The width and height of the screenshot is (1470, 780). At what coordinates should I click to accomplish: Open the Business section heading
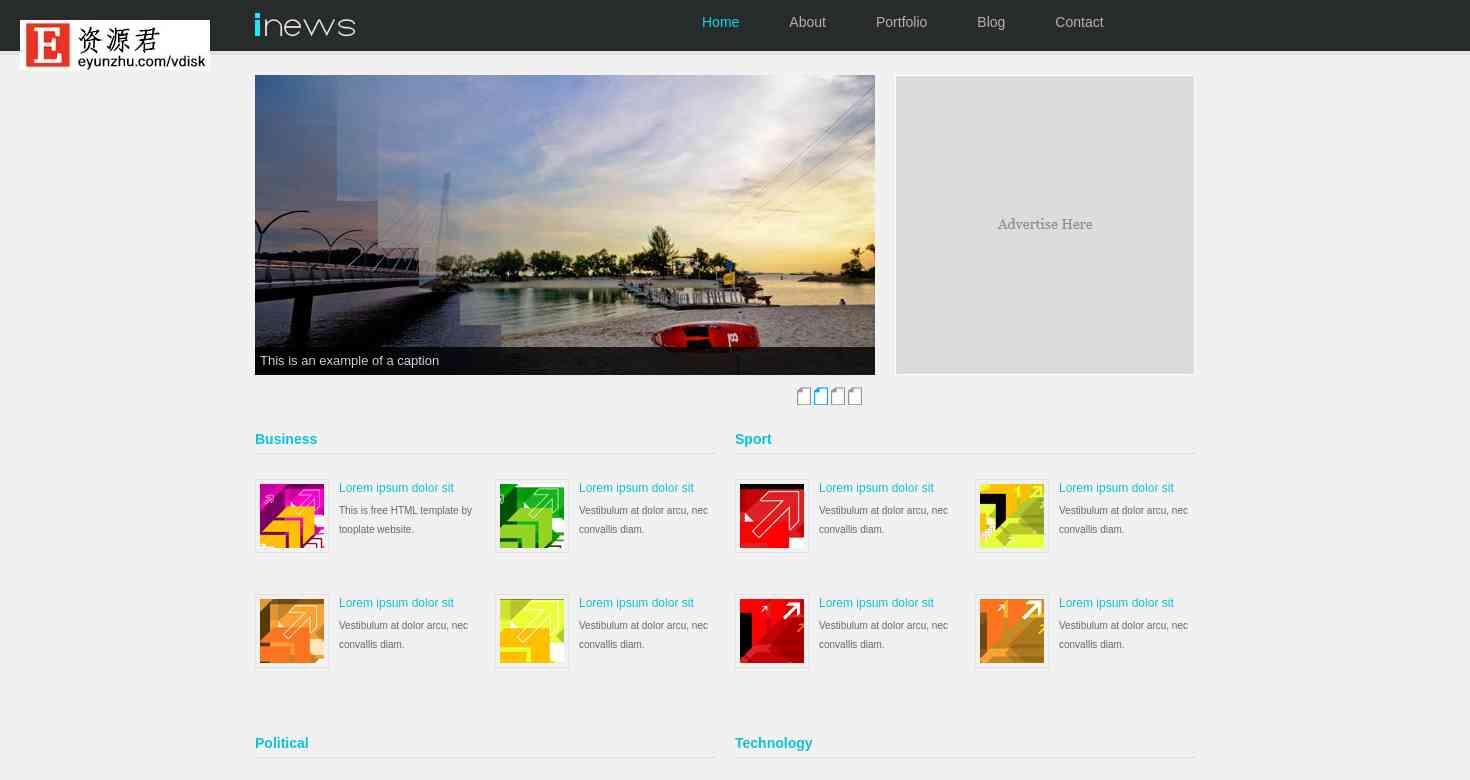[x=286, y=439]
